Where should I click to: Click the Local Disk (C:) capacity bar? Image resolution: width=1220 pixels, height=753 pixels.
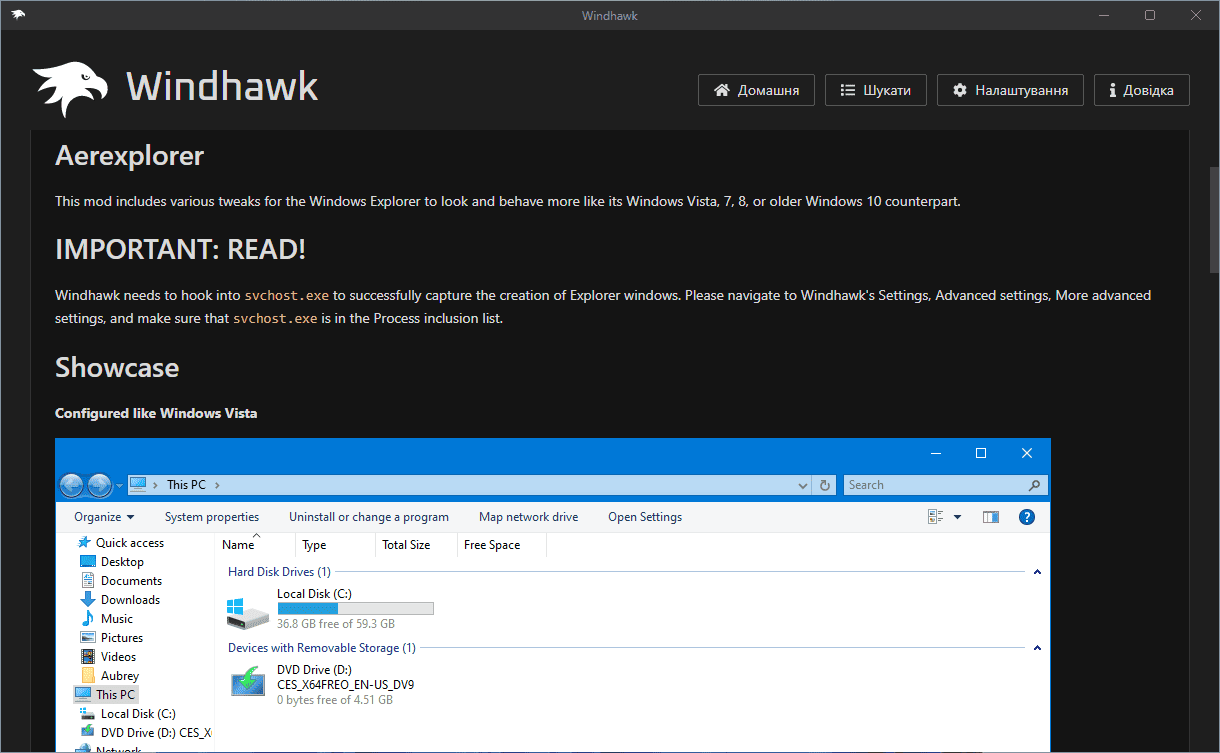tap(355, 608)
